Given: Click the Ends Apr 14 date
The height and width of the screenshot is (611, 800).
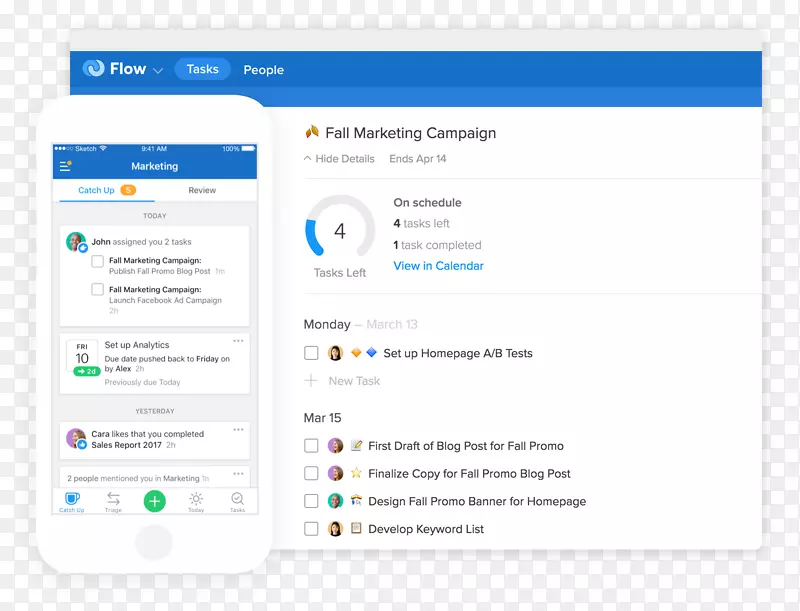Looking at the screenshot, I should click(417, 159).
